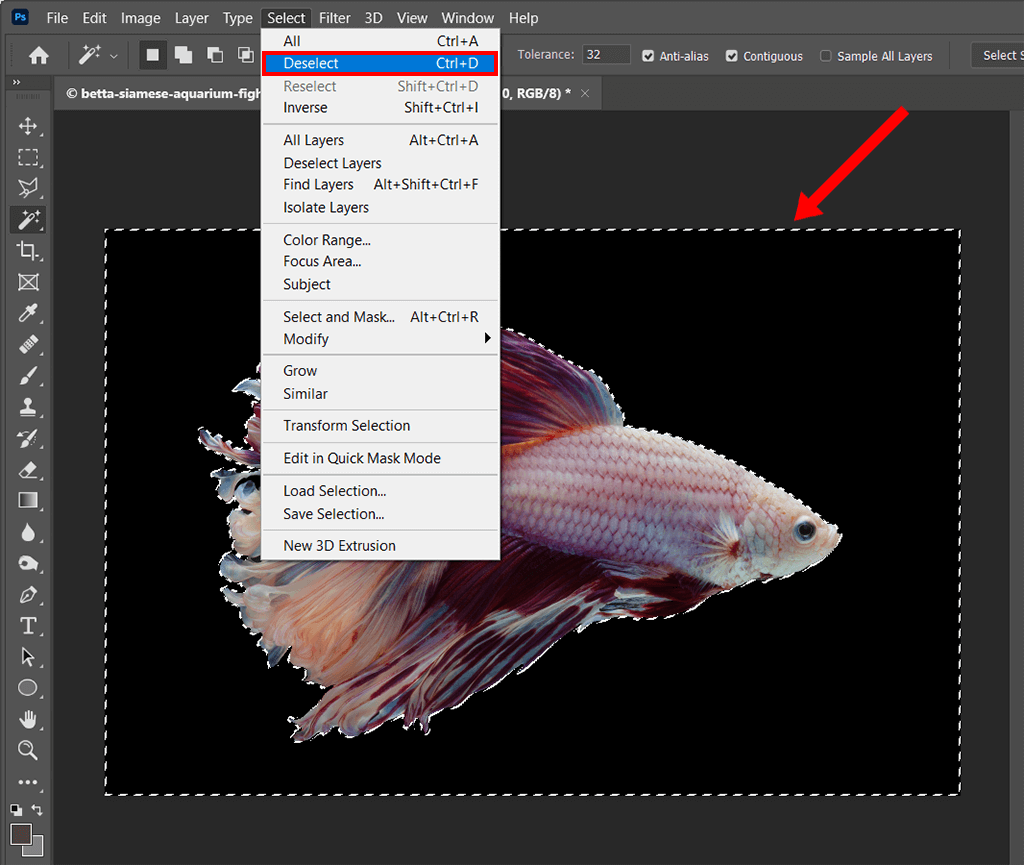
Task: Open the Layer menu
Action: click(x=191, y=18)
